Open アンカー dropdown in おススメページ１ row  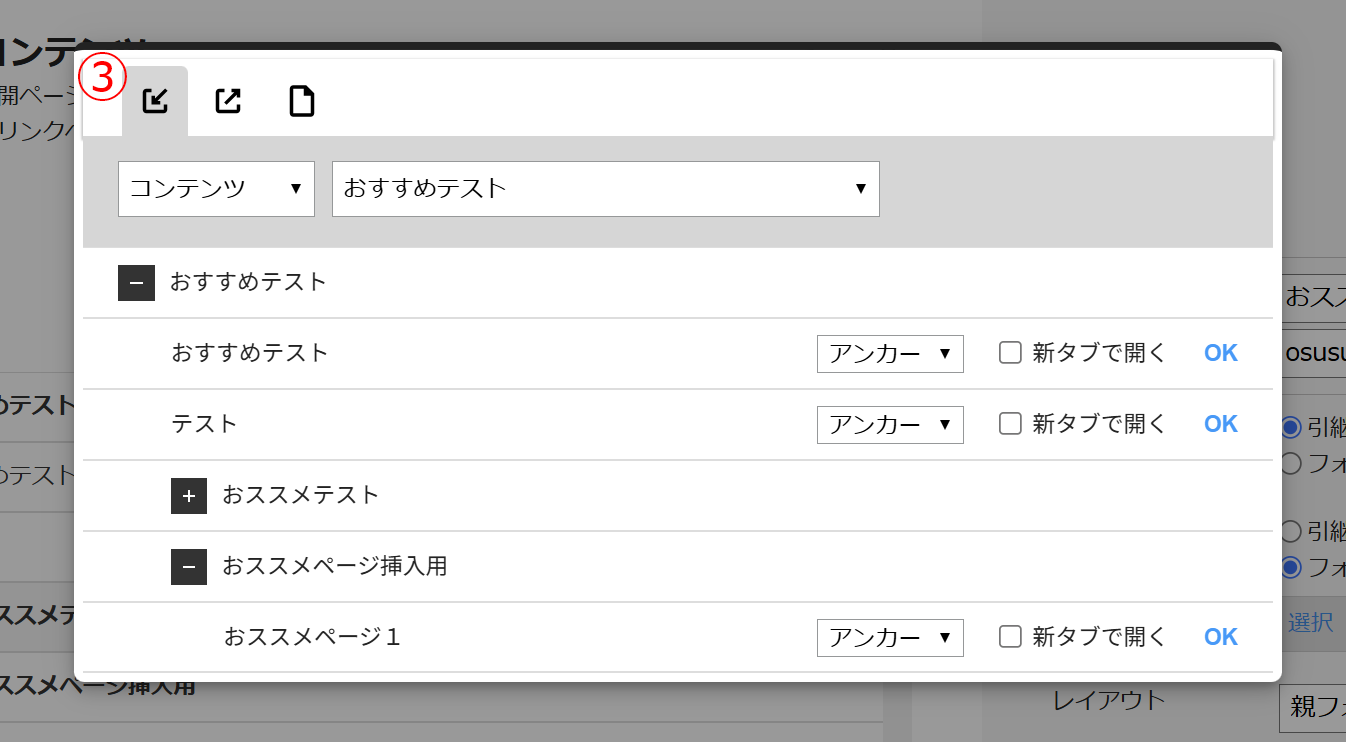tap(890, 638)
